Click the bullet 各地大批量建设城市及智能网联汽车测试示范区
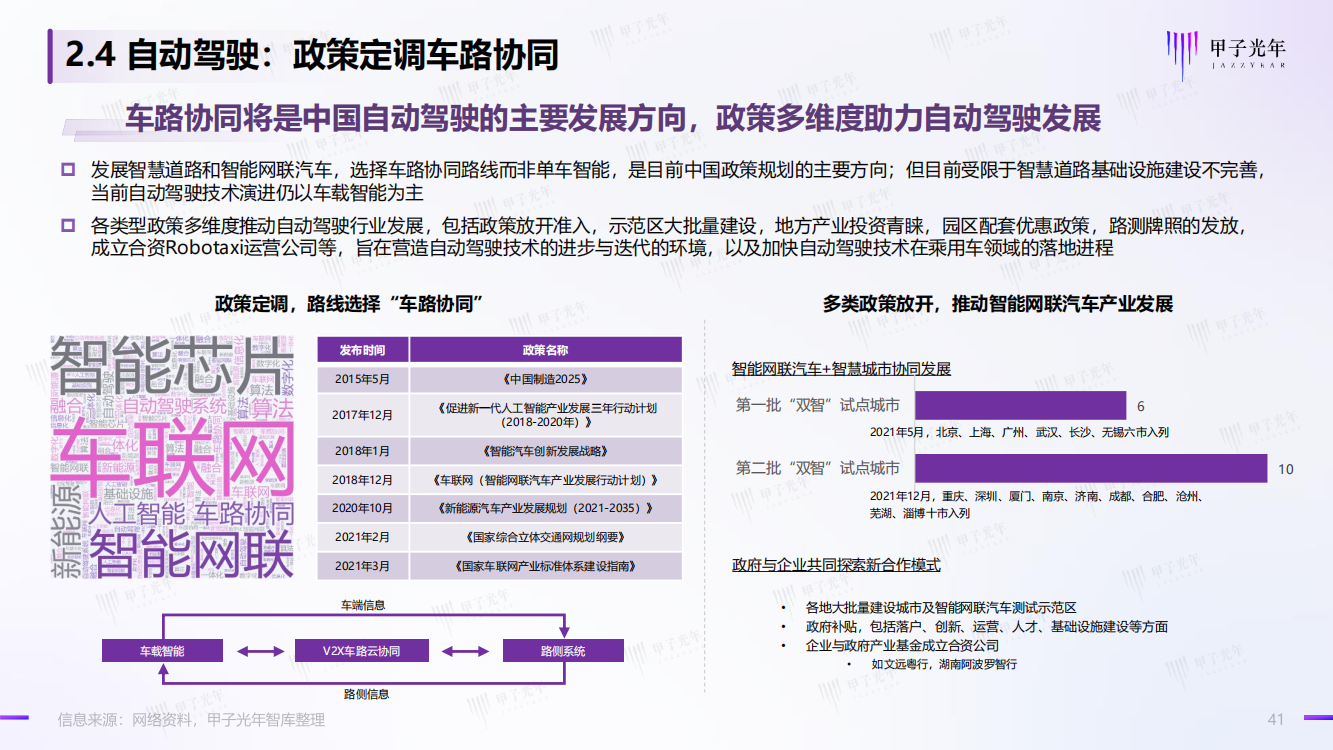1333x750 pixels. [940, 607]
